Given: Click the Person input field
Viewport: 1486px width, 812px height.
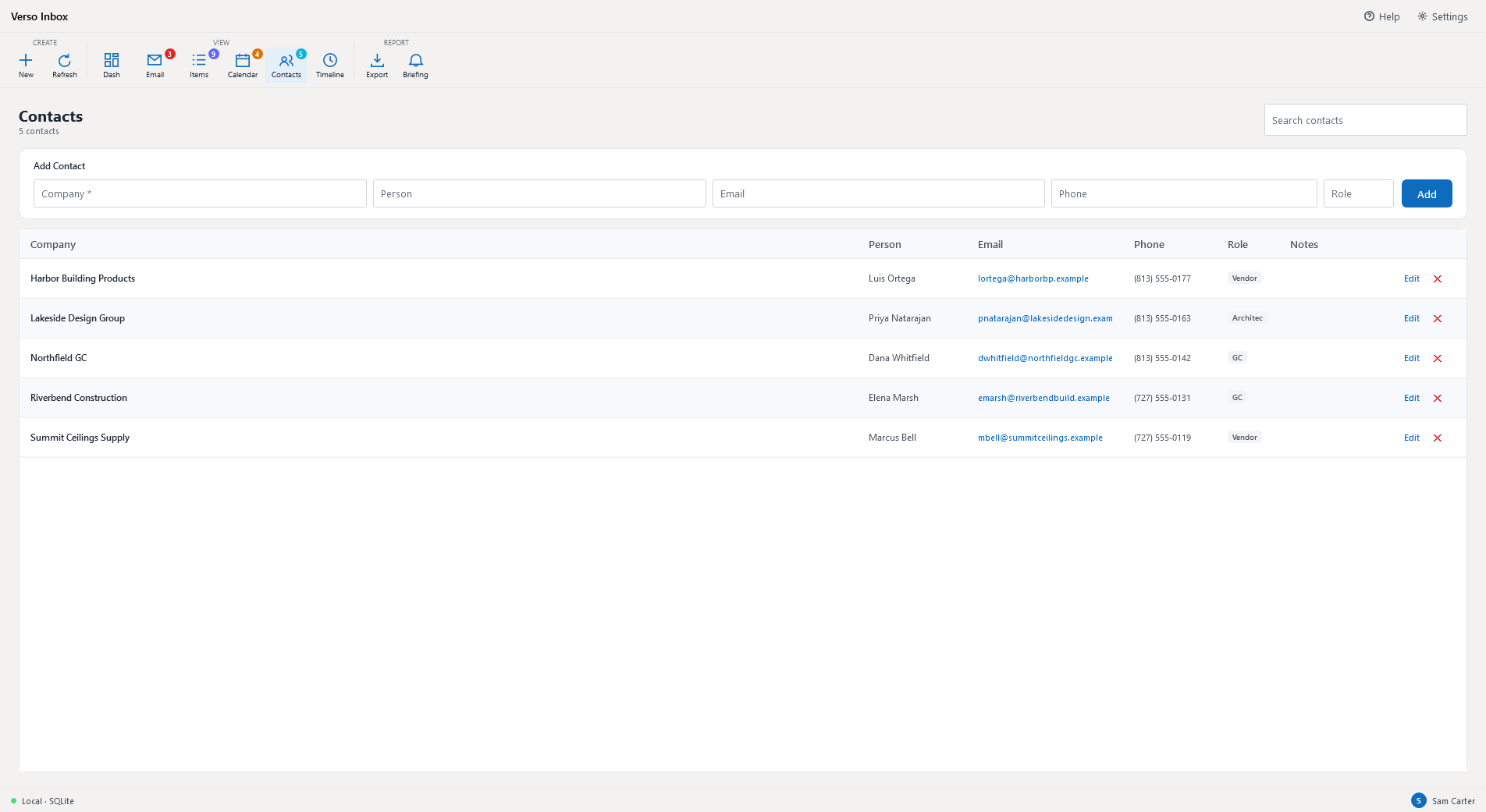Looking at the screenshot, I should point(539,193).
